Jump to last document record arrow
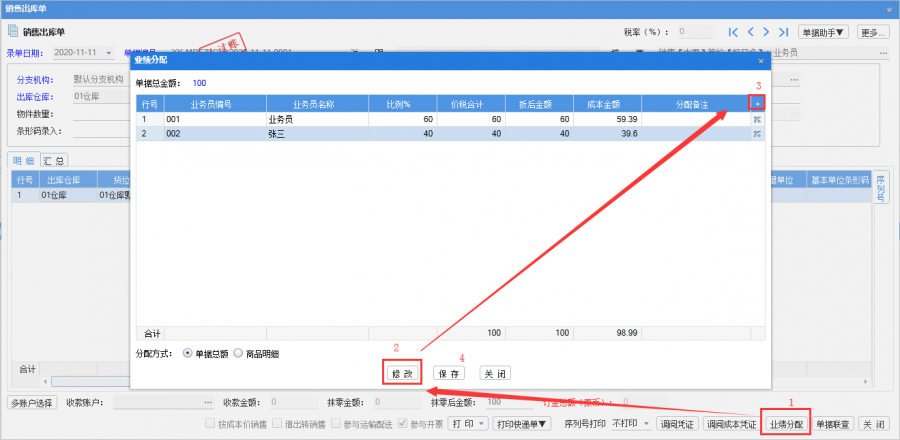The width and height of the screenshot is (900, 440). [x=782, y=32]
